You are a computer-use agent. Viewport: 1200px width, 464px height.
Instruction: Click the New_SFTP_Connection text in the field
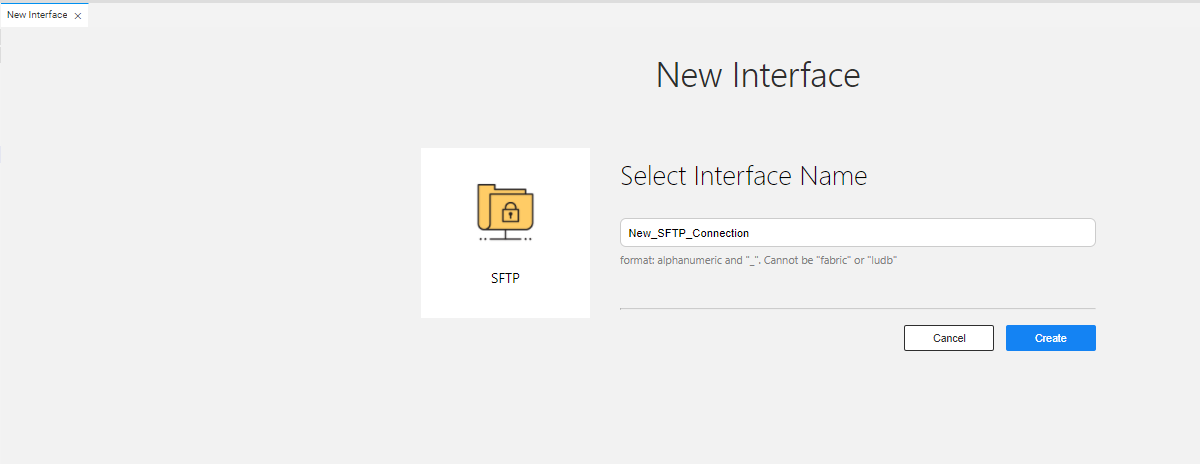[688, 233]
